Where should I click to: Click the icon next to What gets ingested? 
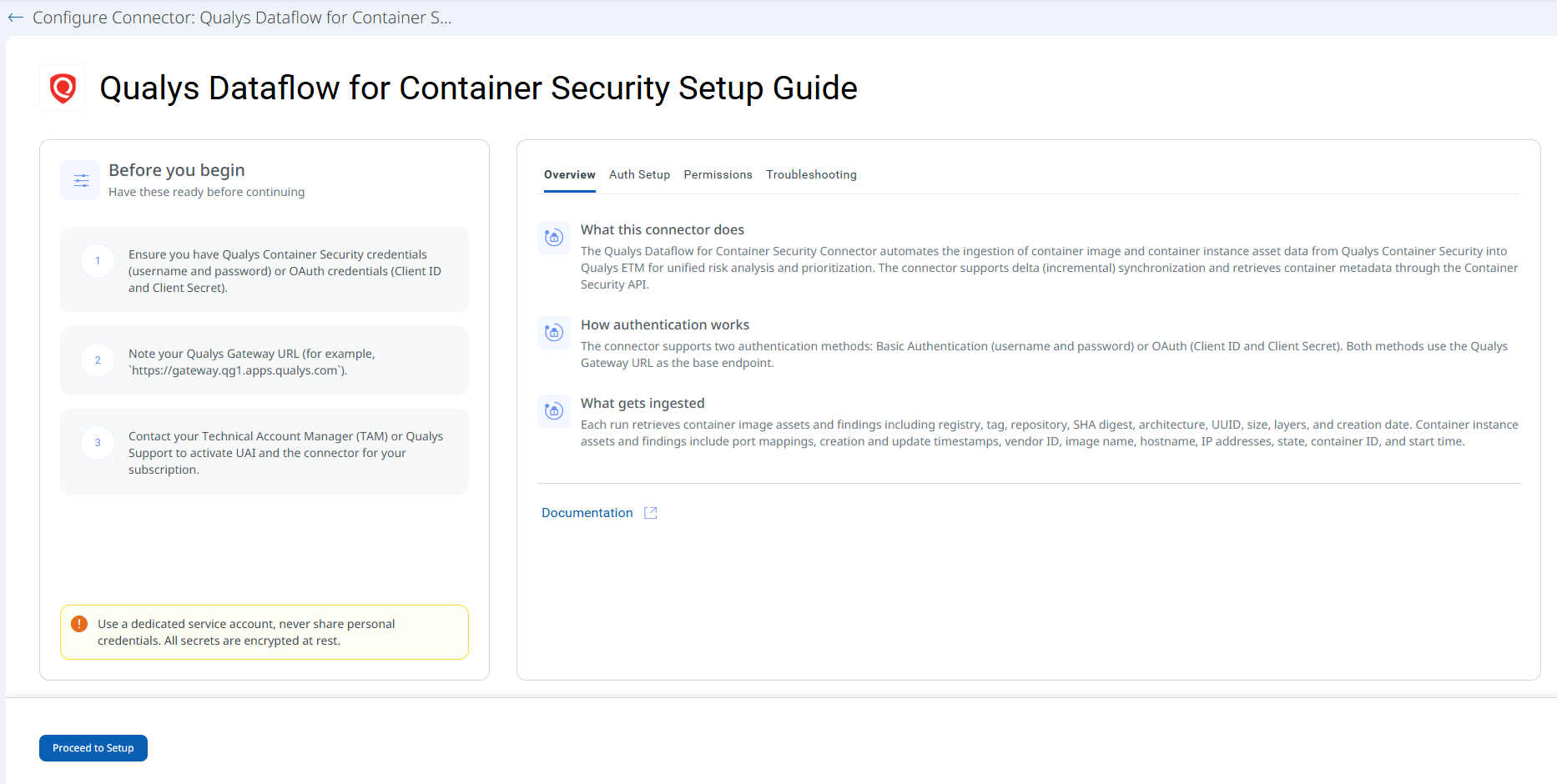(x=554, y=410)
